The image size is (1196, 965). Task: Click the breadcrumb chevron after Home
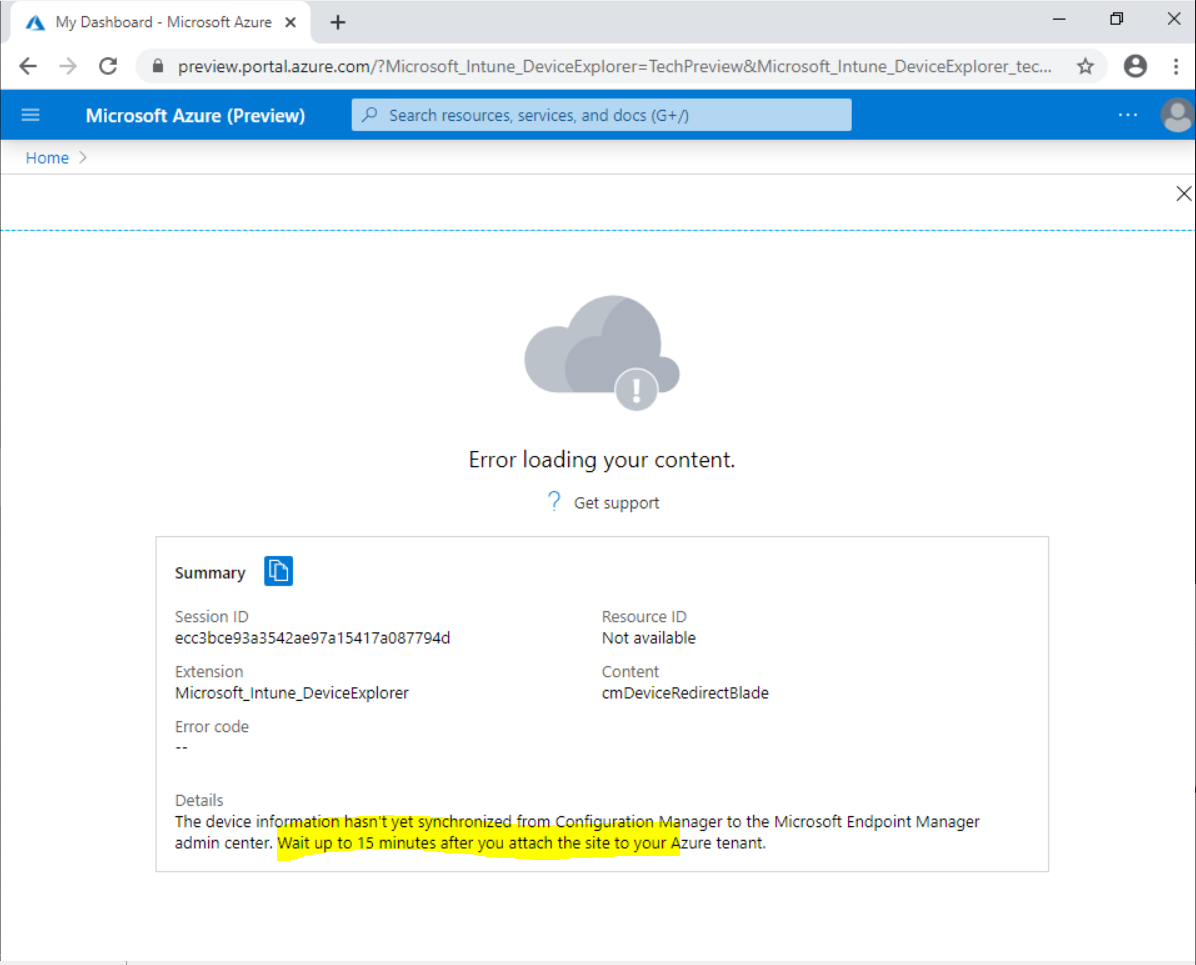click(x=83, y=157)
